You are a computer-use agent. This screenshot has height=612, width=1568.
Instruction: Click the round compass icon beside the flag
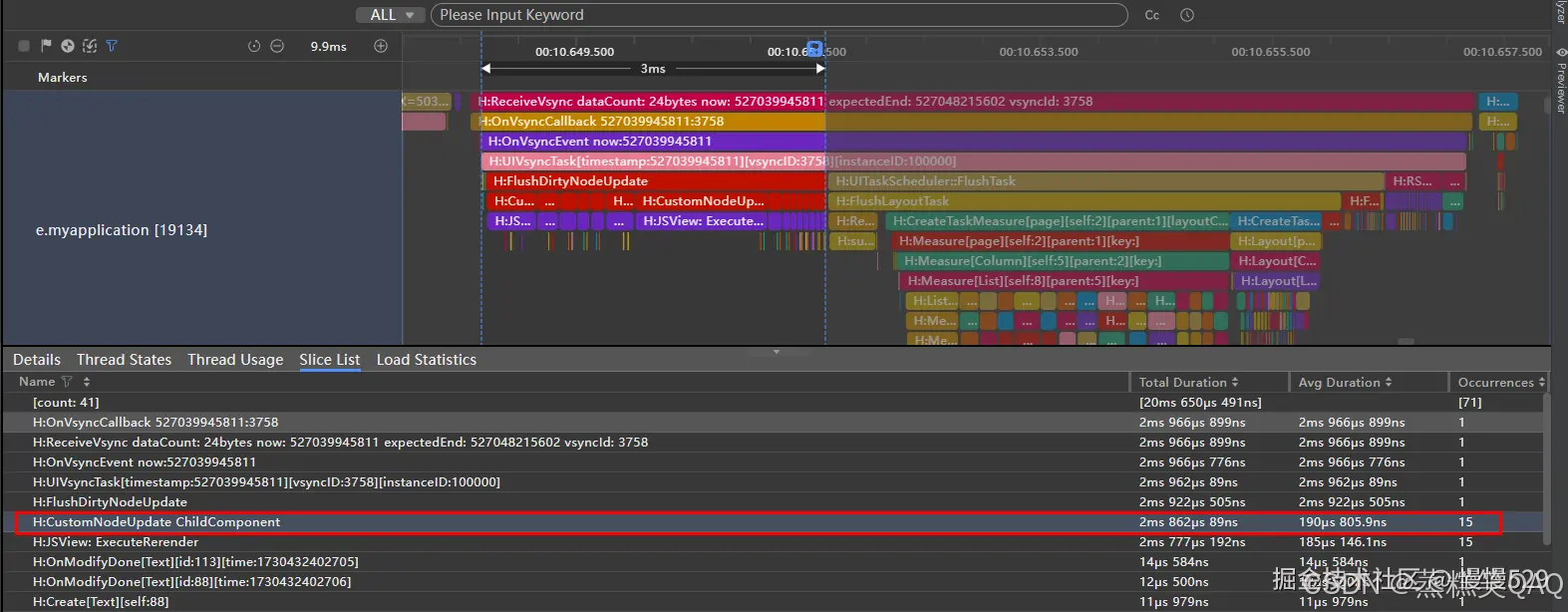[x=68, y=46]
